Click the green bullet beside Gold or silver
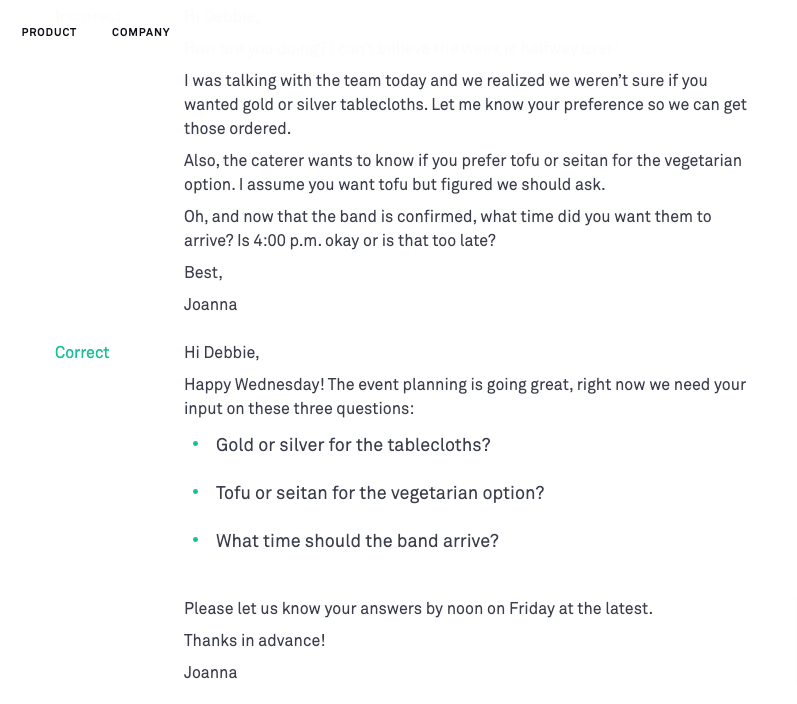Screen dimensions: 797x704 [196, 444]
